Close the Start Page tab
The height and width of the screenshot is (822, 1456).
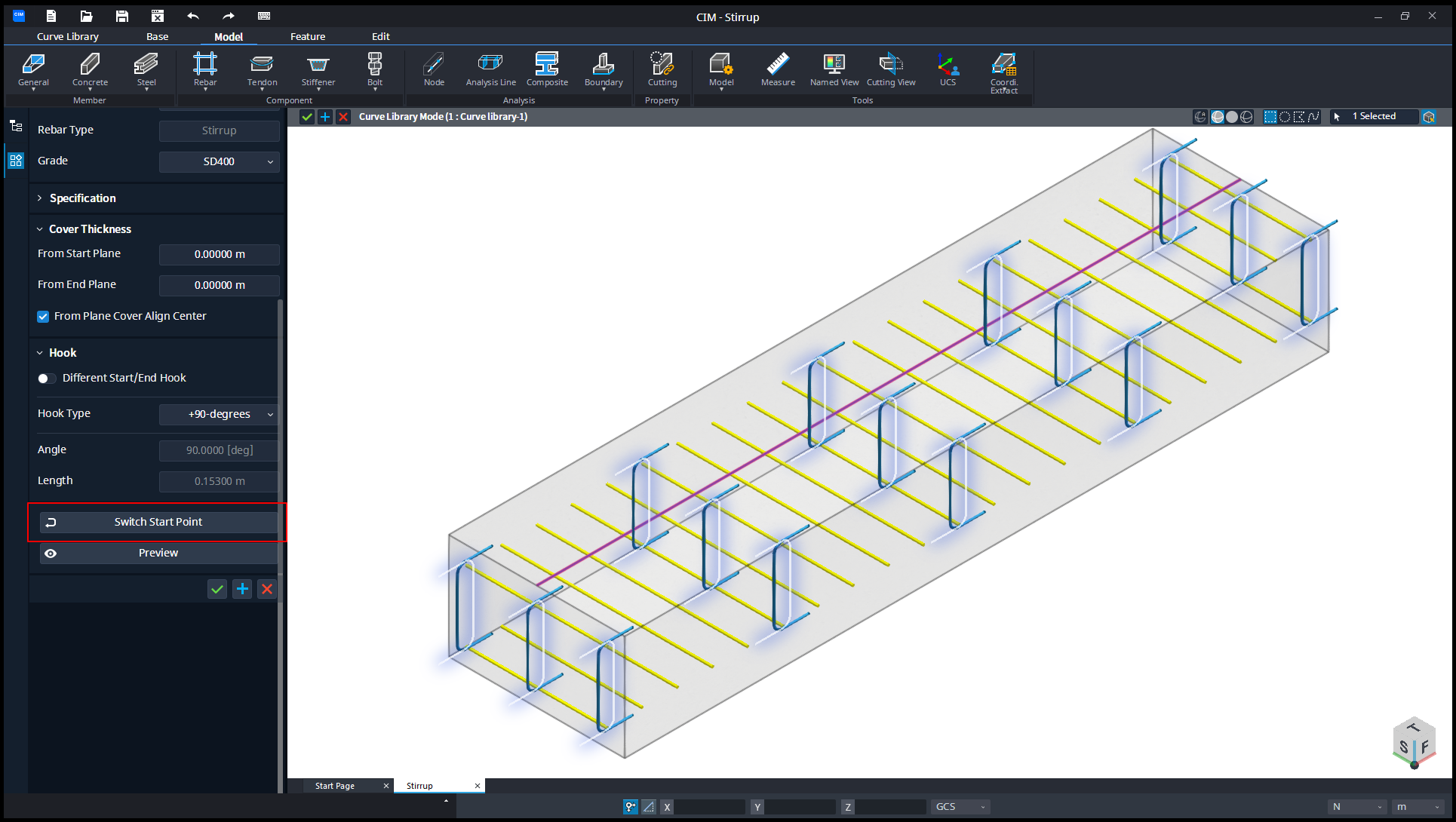point(386,786)
